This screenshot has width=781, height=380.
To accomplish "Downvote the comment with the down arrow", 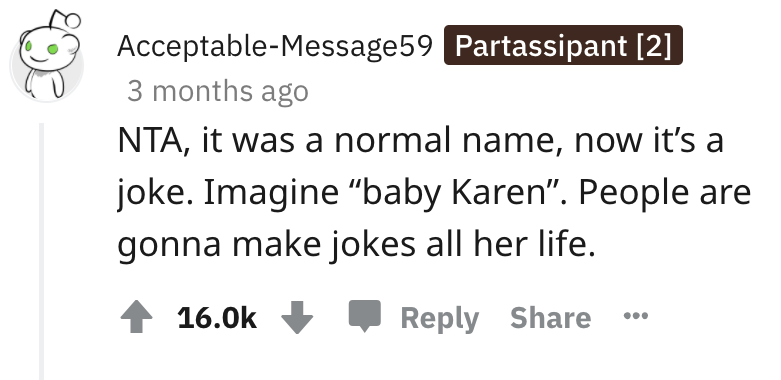I will (297, 318).
